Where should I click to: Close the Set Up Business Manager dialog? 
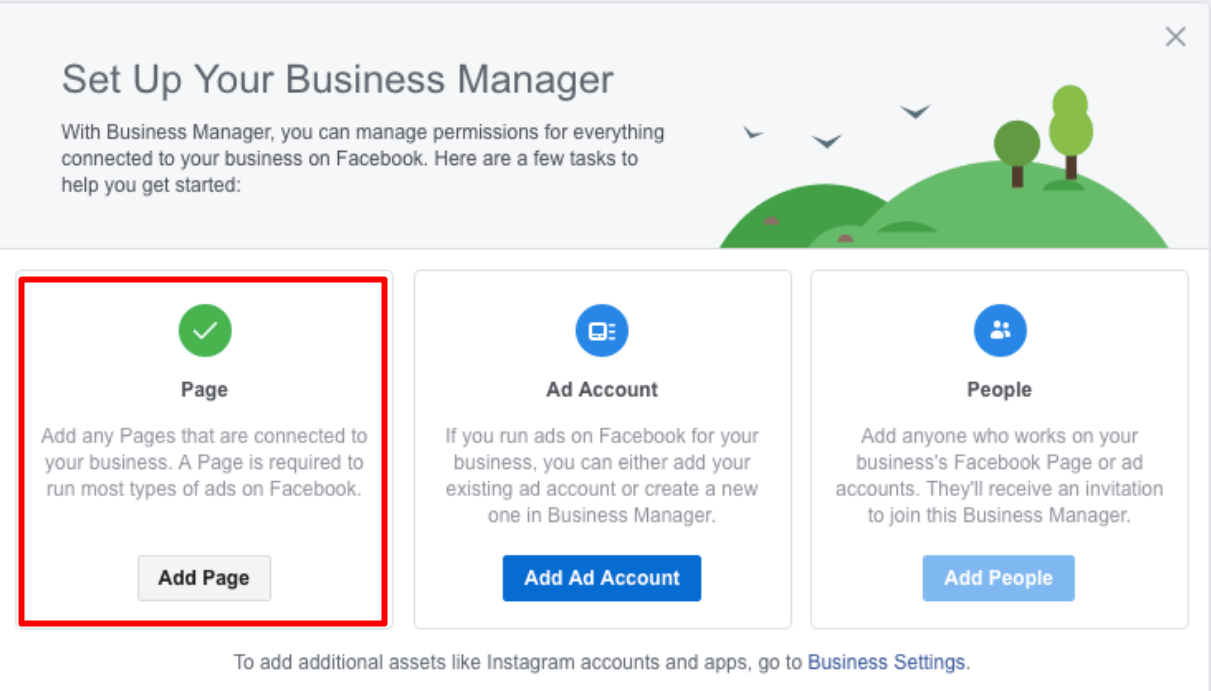[1175, 37]
